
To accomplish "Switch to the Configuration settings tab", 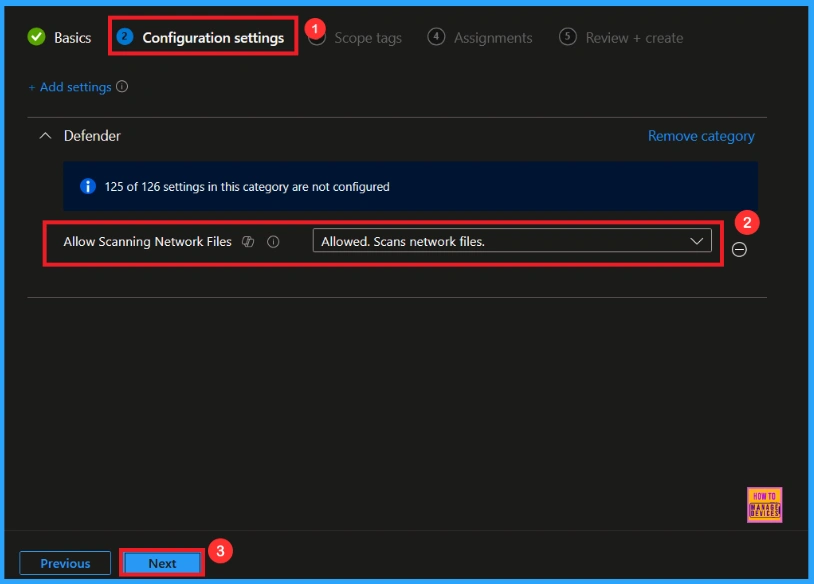I will 212,38.
